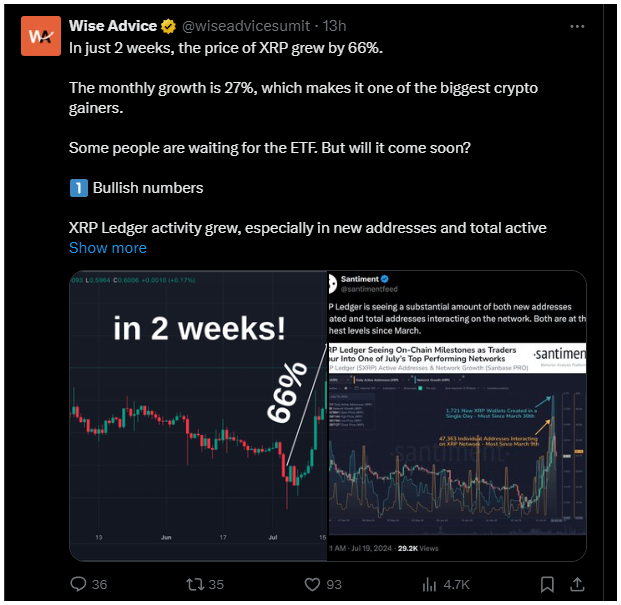Click the 4.7K views count
The height and width of the screenshot is (605, 621).
point(456,584)
